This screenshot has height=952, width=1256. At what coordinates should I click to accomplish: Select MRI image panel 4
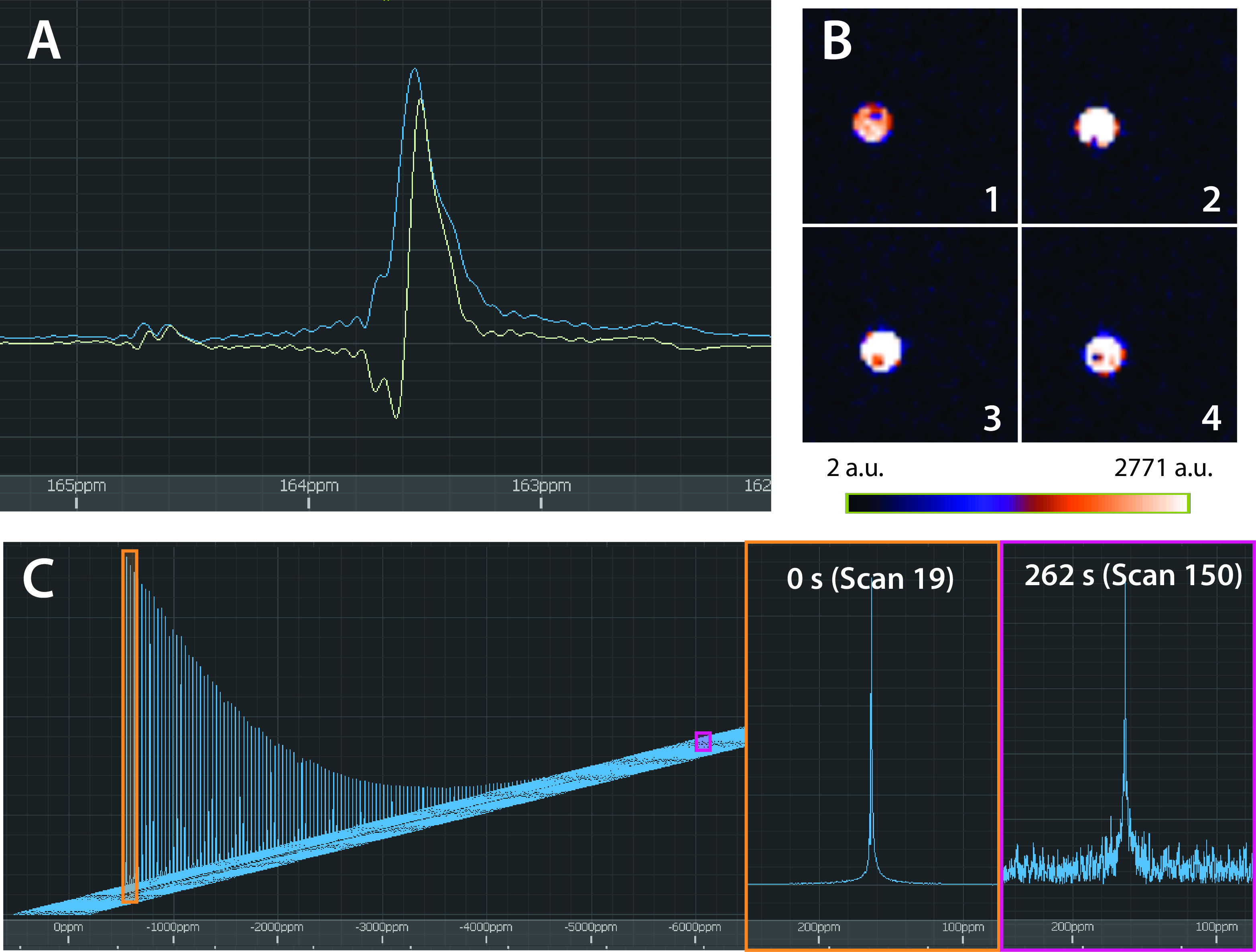[x=1129, y=335]
